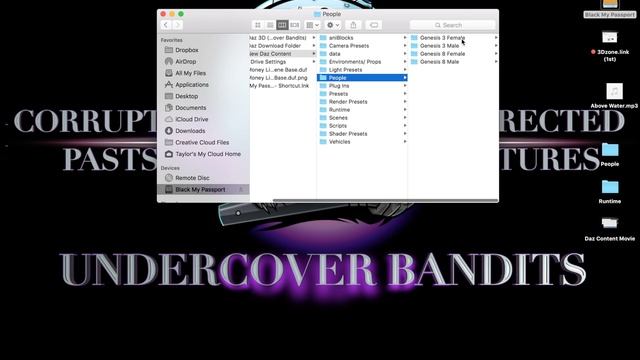Screen dimensions: 640x360
Task: Click the Share toolbar icon
Action: click(353, 25)
